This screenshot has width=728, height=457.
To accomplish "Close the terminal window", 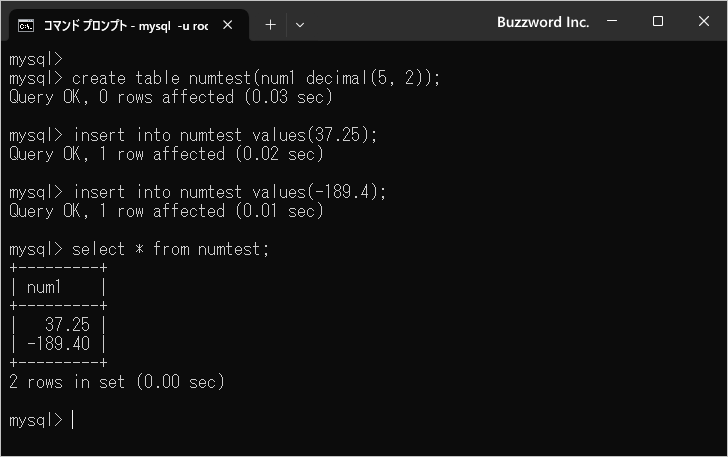I will click(x=704, y=21).
